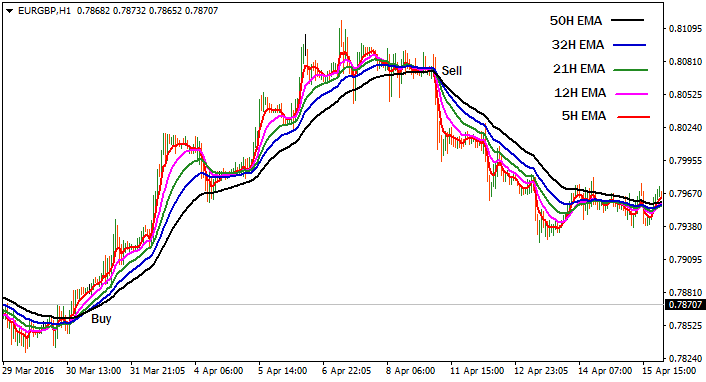Click the gray horizontal current price line
This screenshot has width=706, height=382.
[x=333, y=305]
